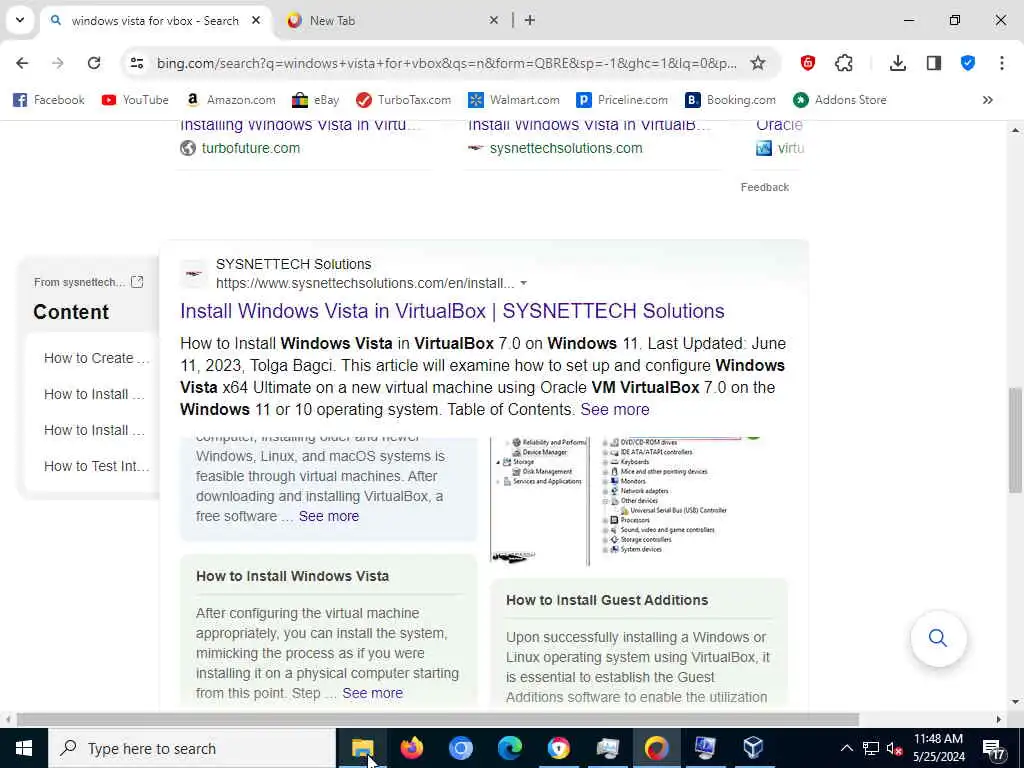This screenshot has height=768, width=1024.
Task: Open the How to Install Guest Additions heading
Action: point(607,600)
